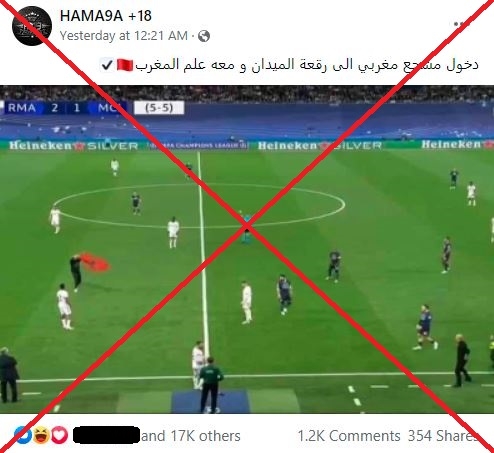This screenshot has height=453, width=494.
Task: Click the Heineken Silver advertising board
Action: tap(73, 146)
